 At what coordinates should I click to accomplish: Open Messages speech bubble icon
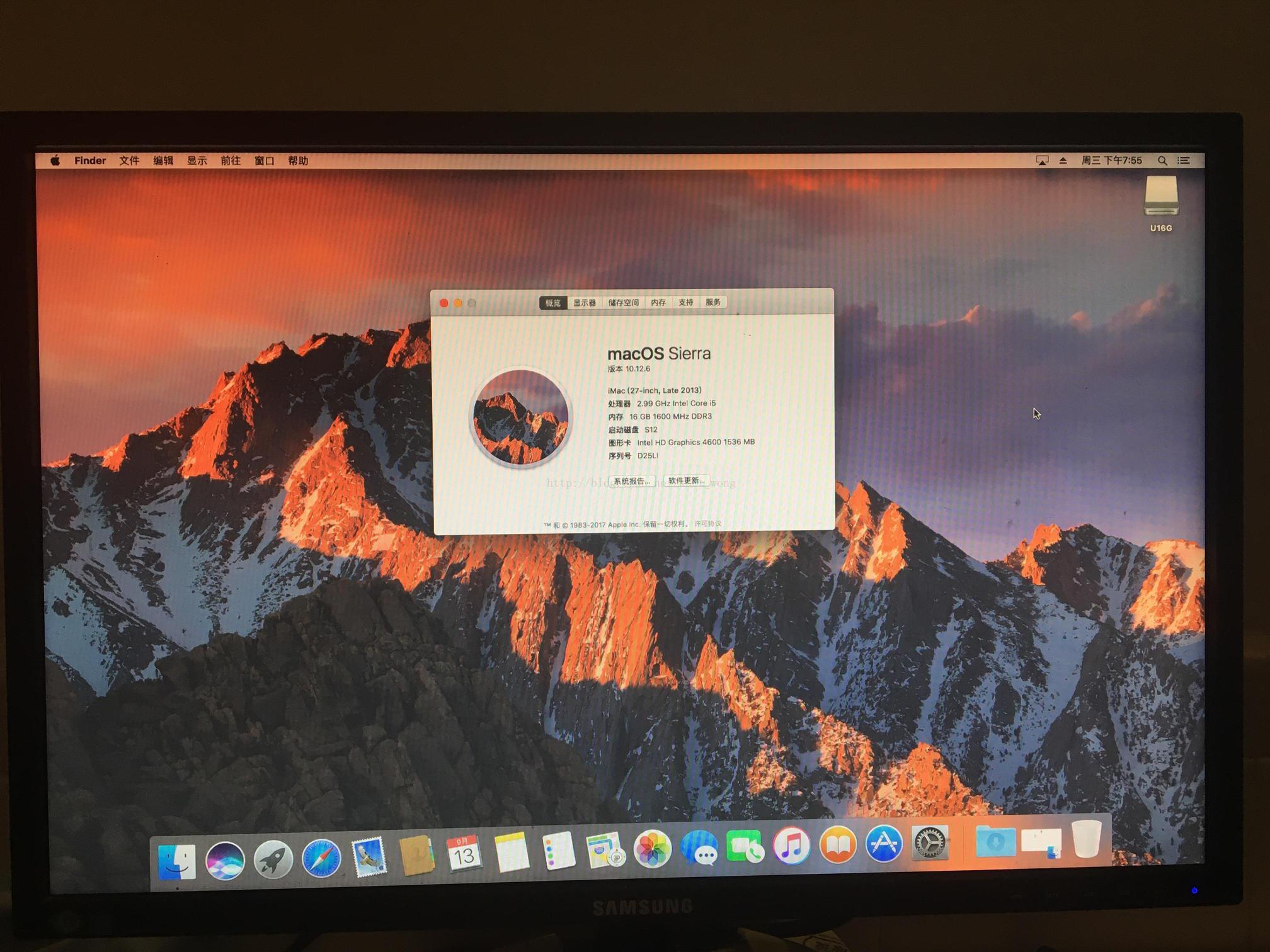coord(699,847)
